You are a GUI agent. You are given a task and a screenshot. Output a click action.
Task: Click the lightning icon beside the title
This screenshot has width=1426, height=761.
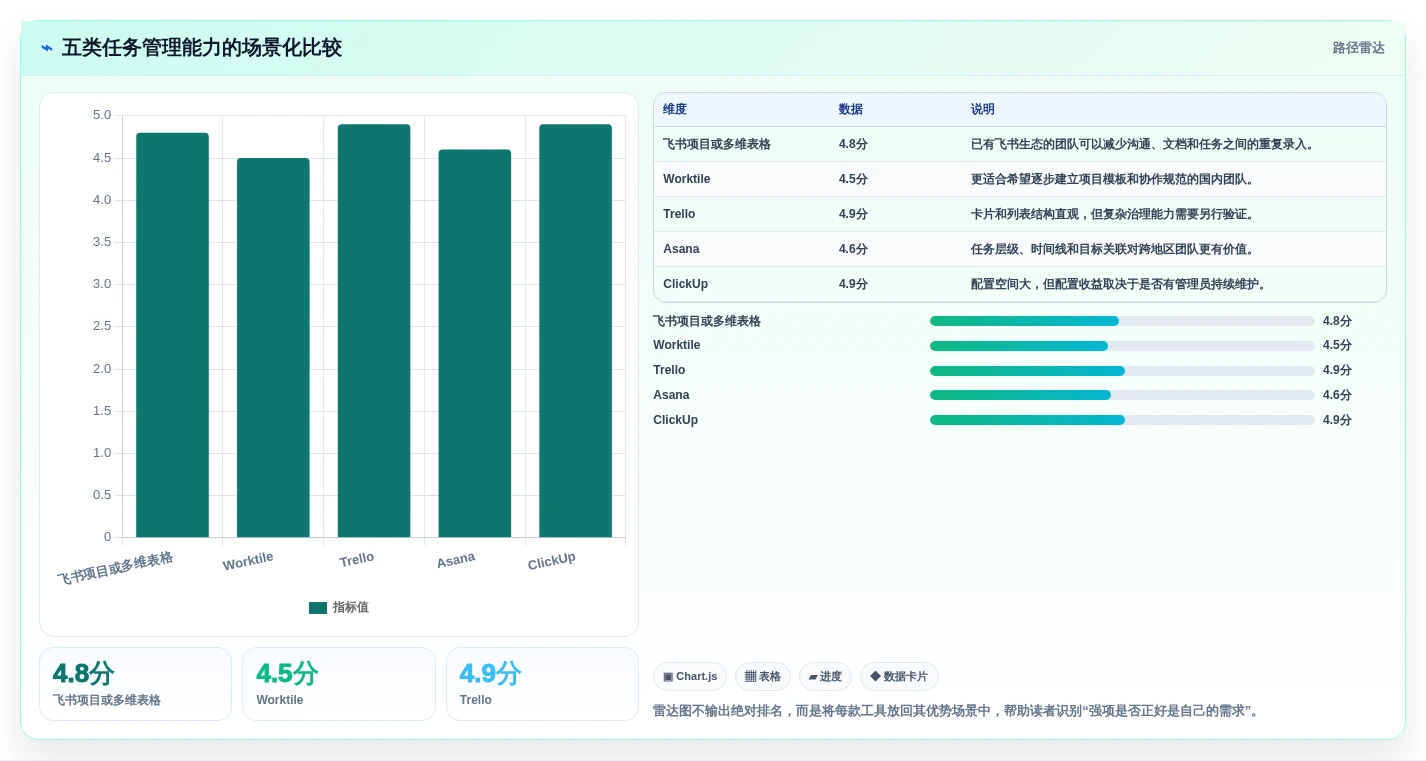point(47,48)
